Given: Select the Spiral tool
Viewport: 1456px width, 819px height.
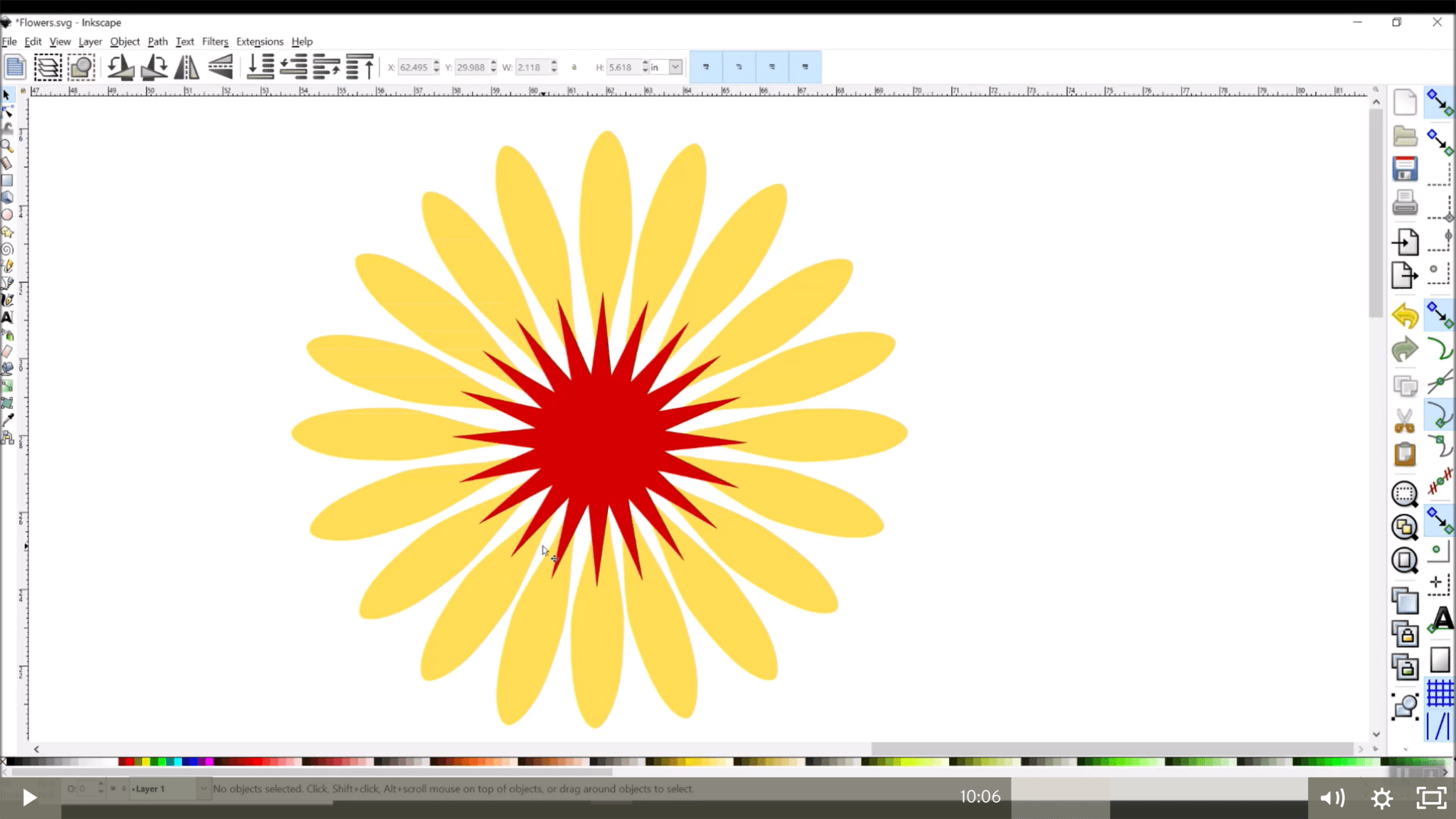Looking at the screenshot, I should (x=8, y=250).
